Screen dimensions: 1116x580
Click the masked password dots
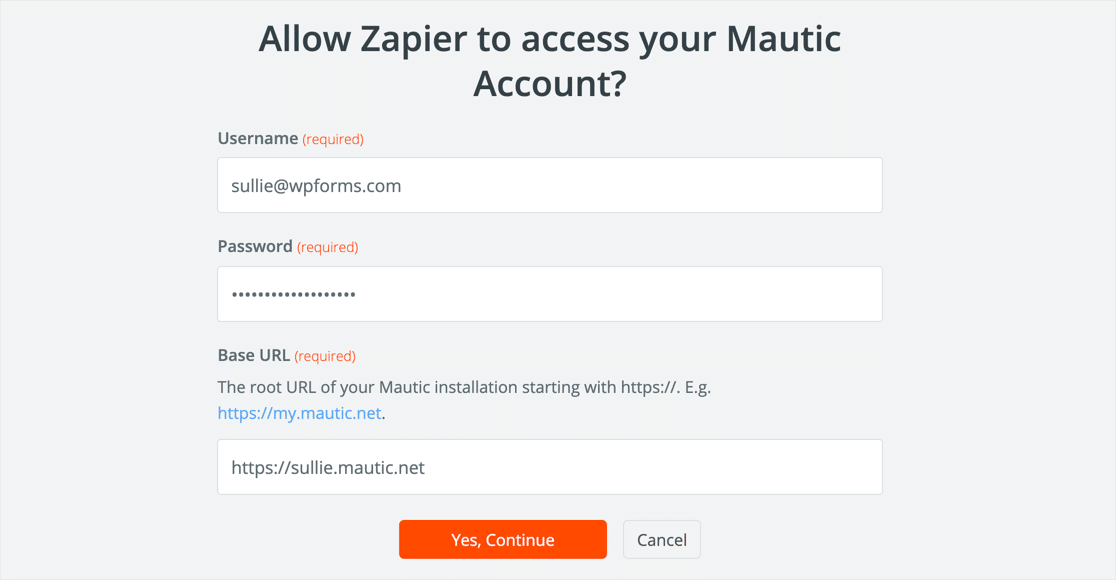coord(293,295)
